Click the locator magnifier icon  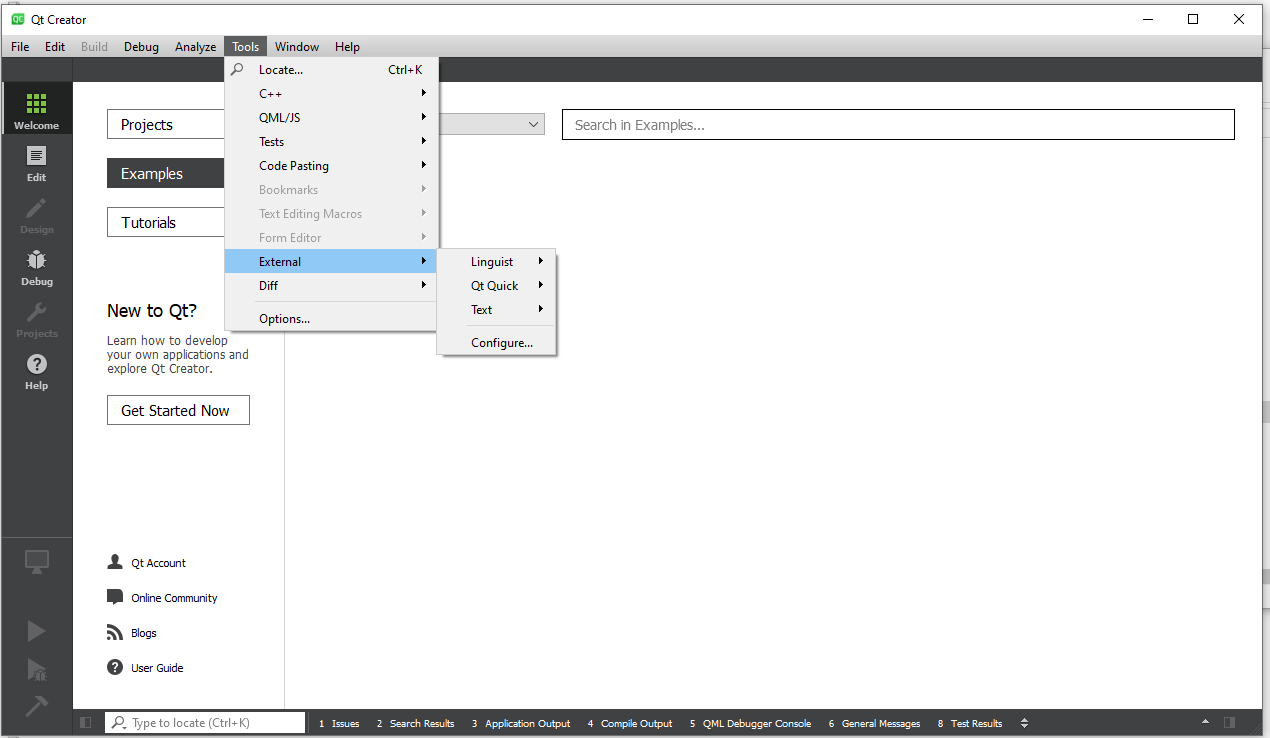(119, 722)
